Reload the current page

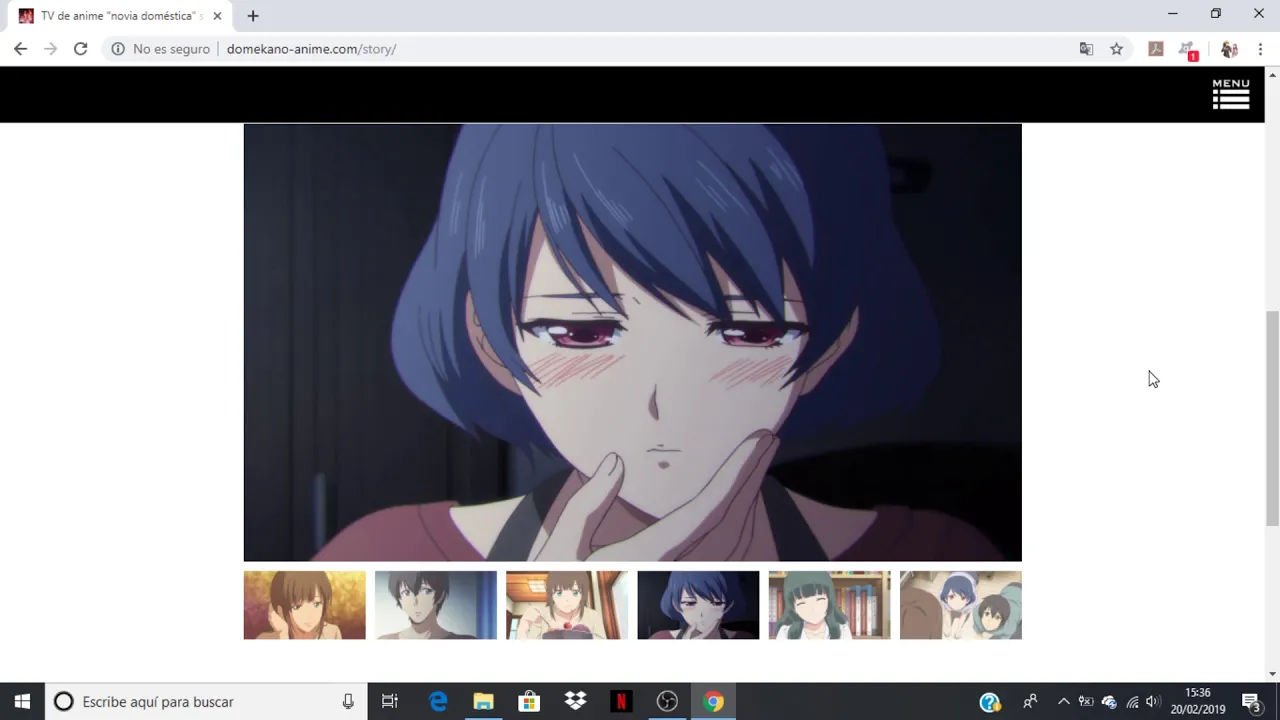(80, 49)
